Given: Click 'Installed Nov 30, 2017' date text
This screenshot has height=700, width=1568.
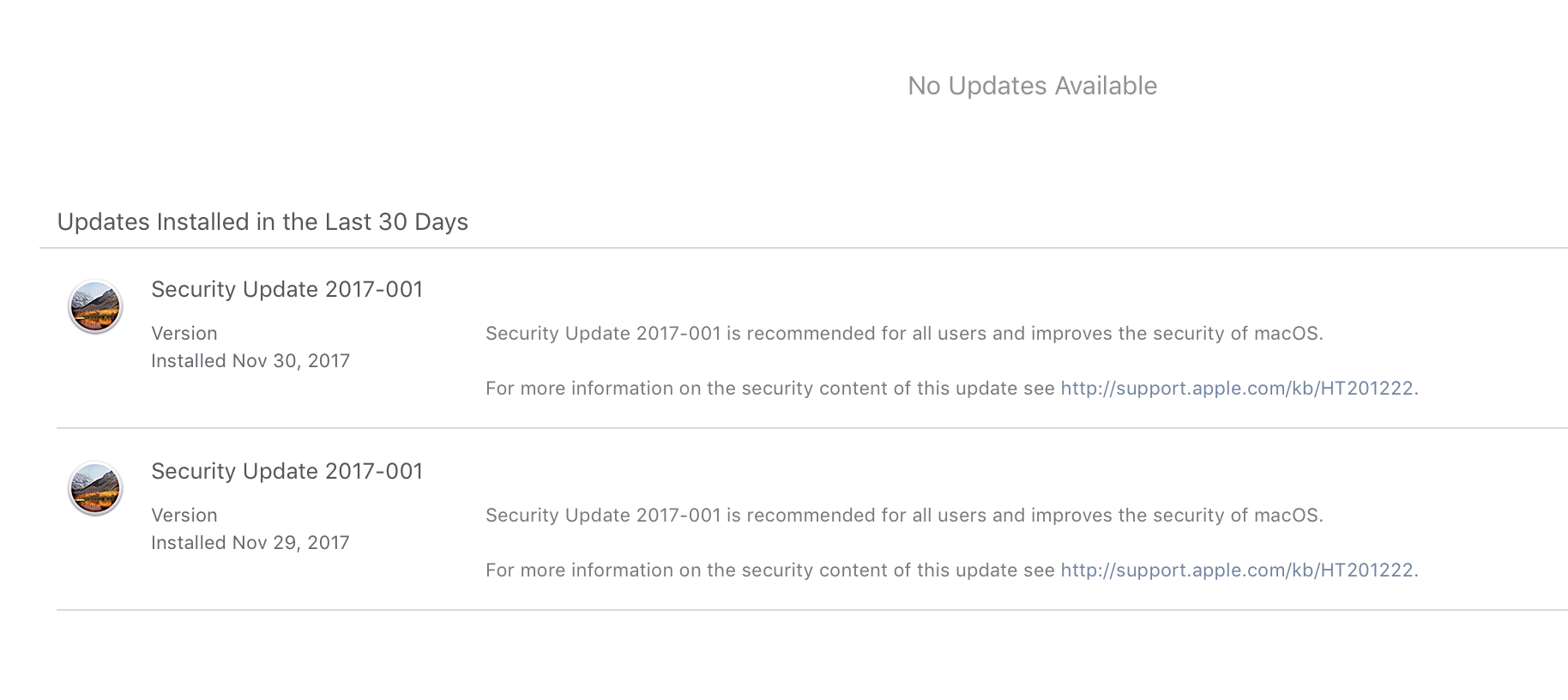Looking at the screenshot, I should (x=250, y=361).
